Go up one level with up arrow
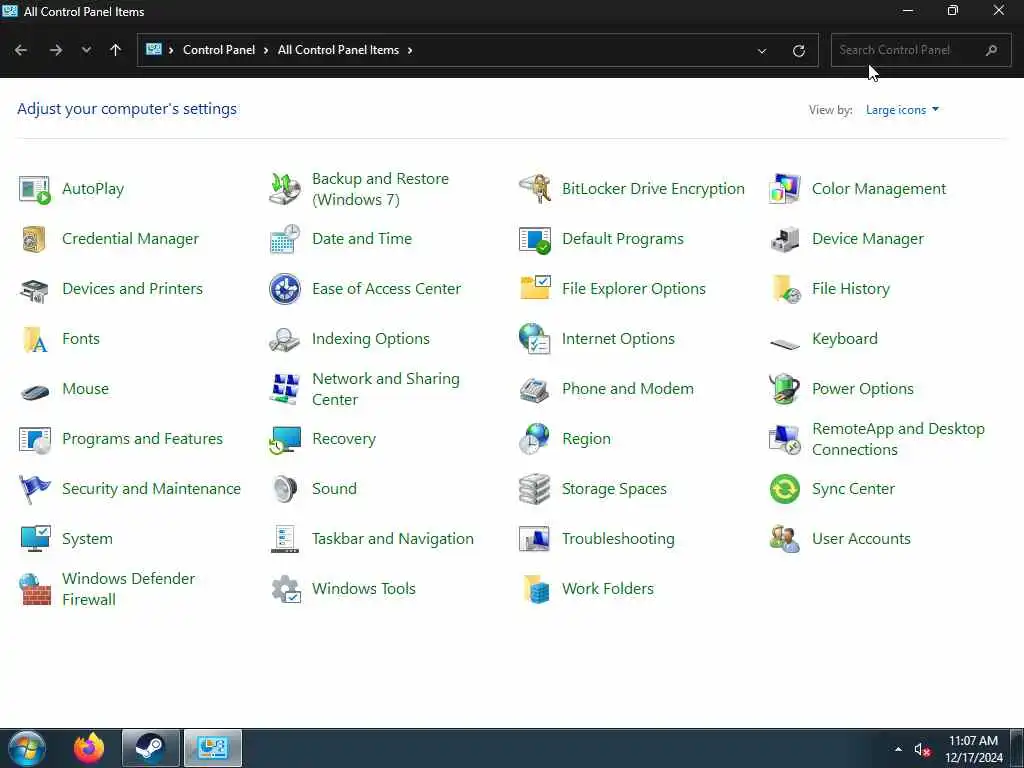Screen dimensions: 1024x768 click(116, 50)
